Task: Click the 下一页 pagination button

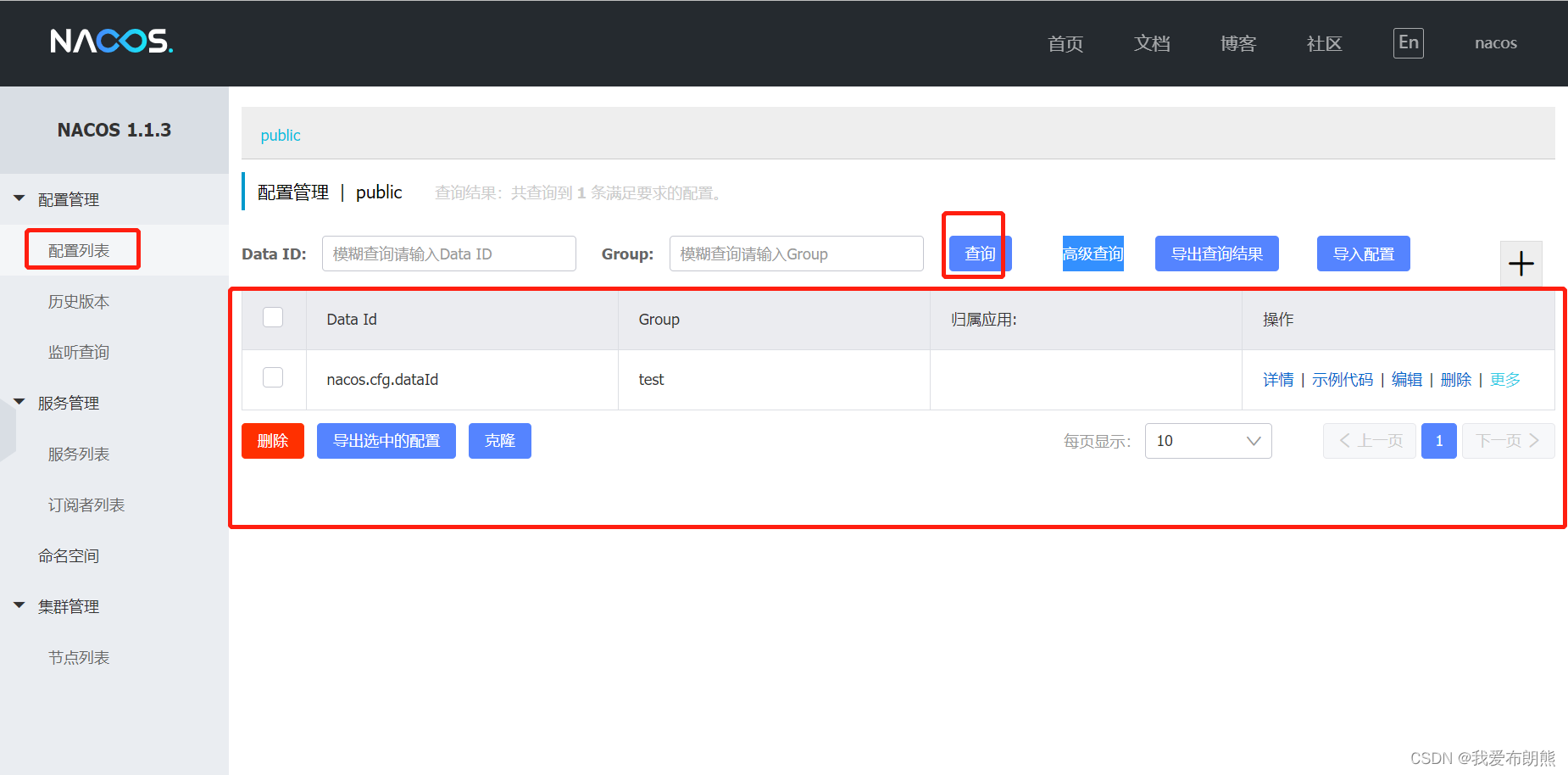Action: click(1509, 441)
